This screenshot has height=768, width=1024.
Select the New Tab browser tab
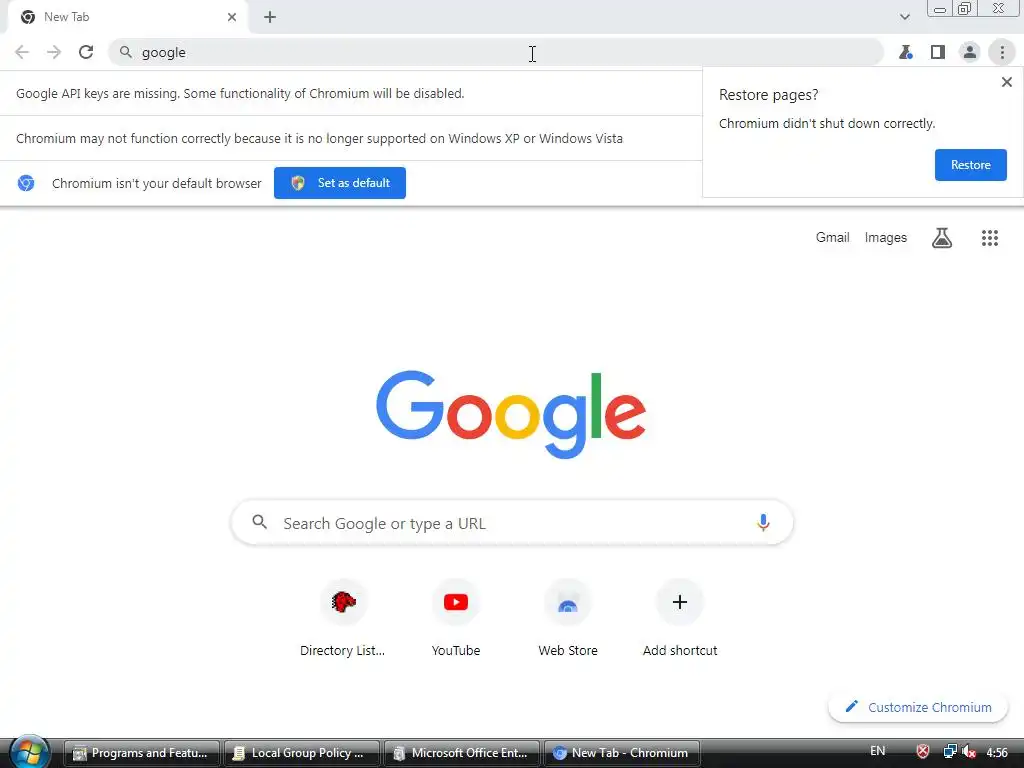pos(127,17)
